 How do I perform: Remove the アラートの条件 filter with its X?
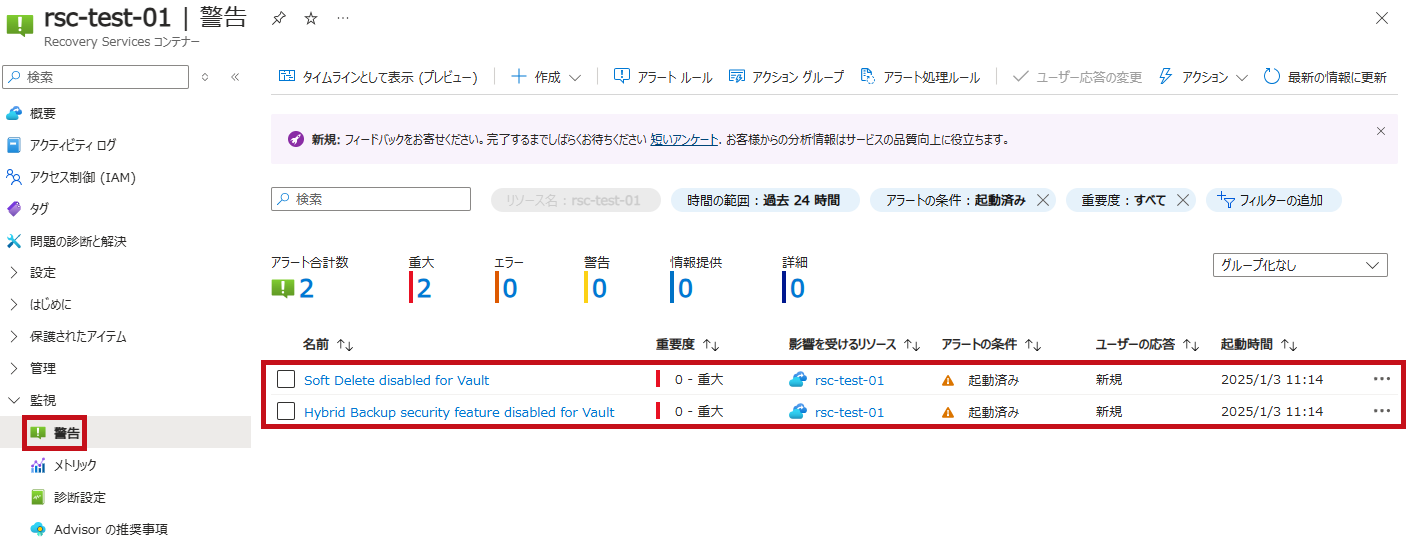[x=1043, y=200]
